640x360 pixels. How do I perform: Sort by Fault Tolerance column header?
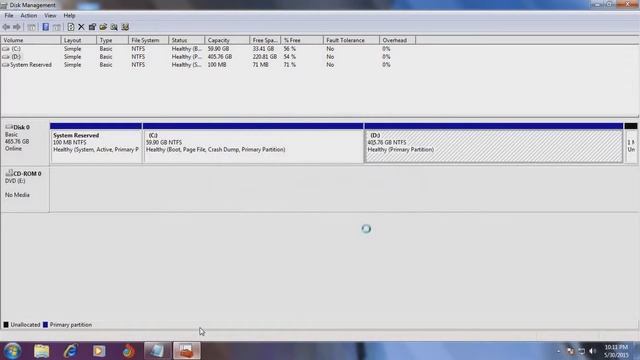point(351,40)
